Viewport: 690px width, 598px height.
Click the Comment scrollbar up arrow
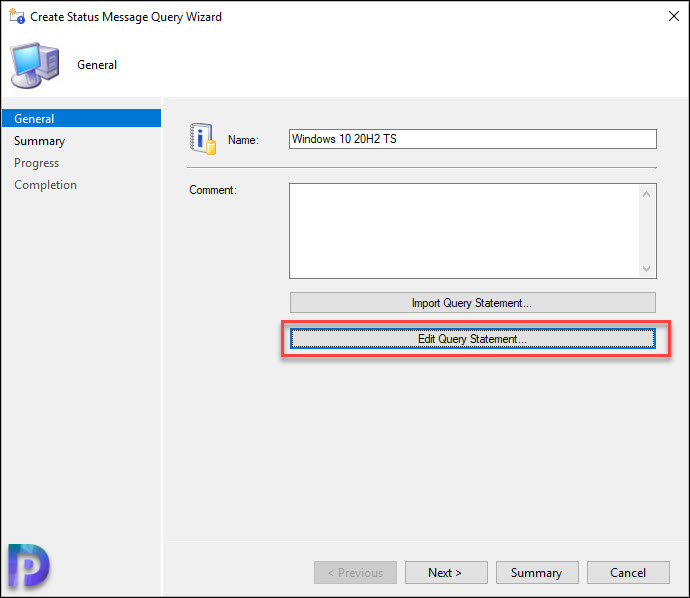[x=646, y=194]
